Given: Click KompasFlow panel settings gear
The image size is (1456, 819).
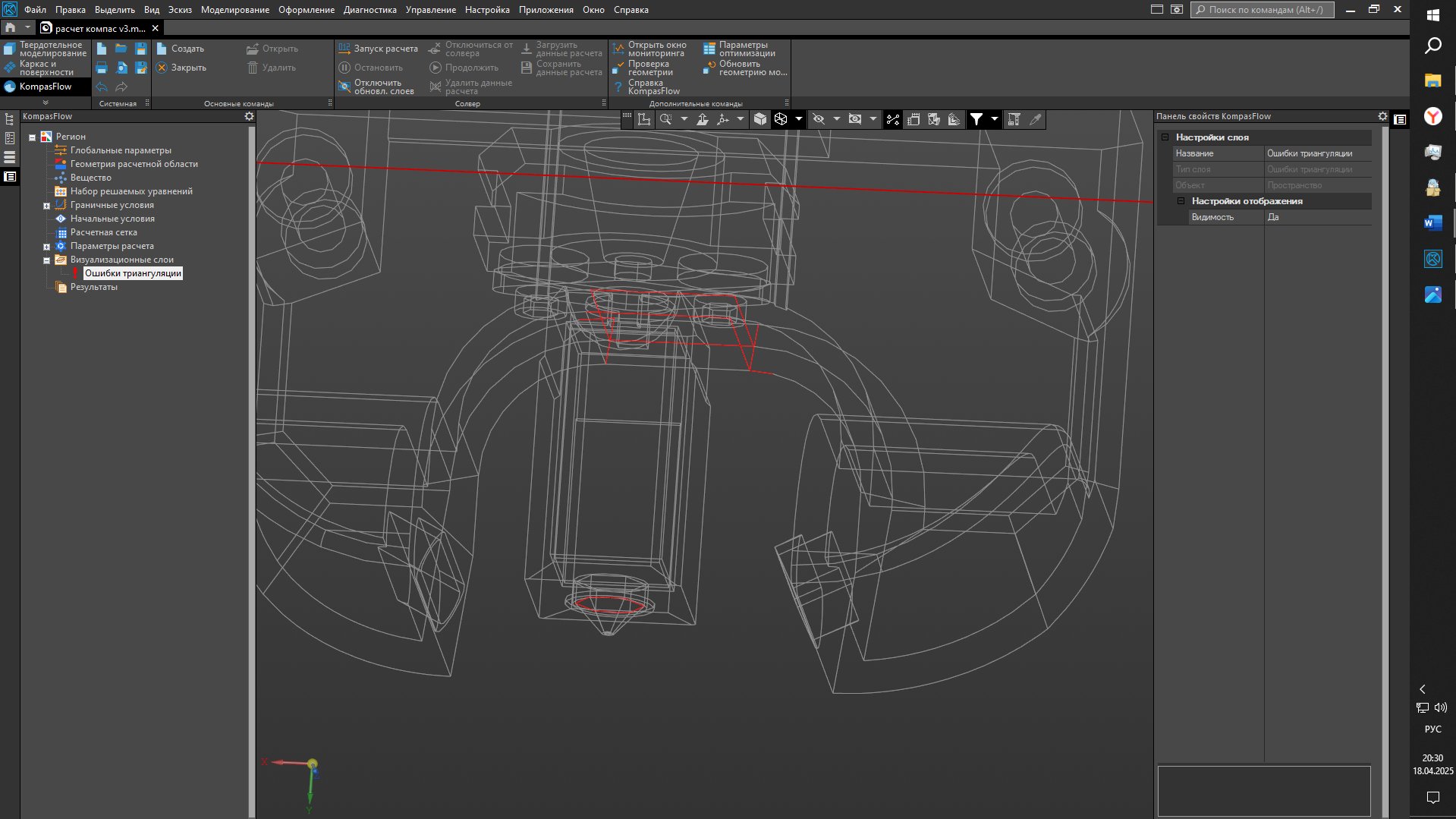Looking at the screenshot, I should point(249,116).
